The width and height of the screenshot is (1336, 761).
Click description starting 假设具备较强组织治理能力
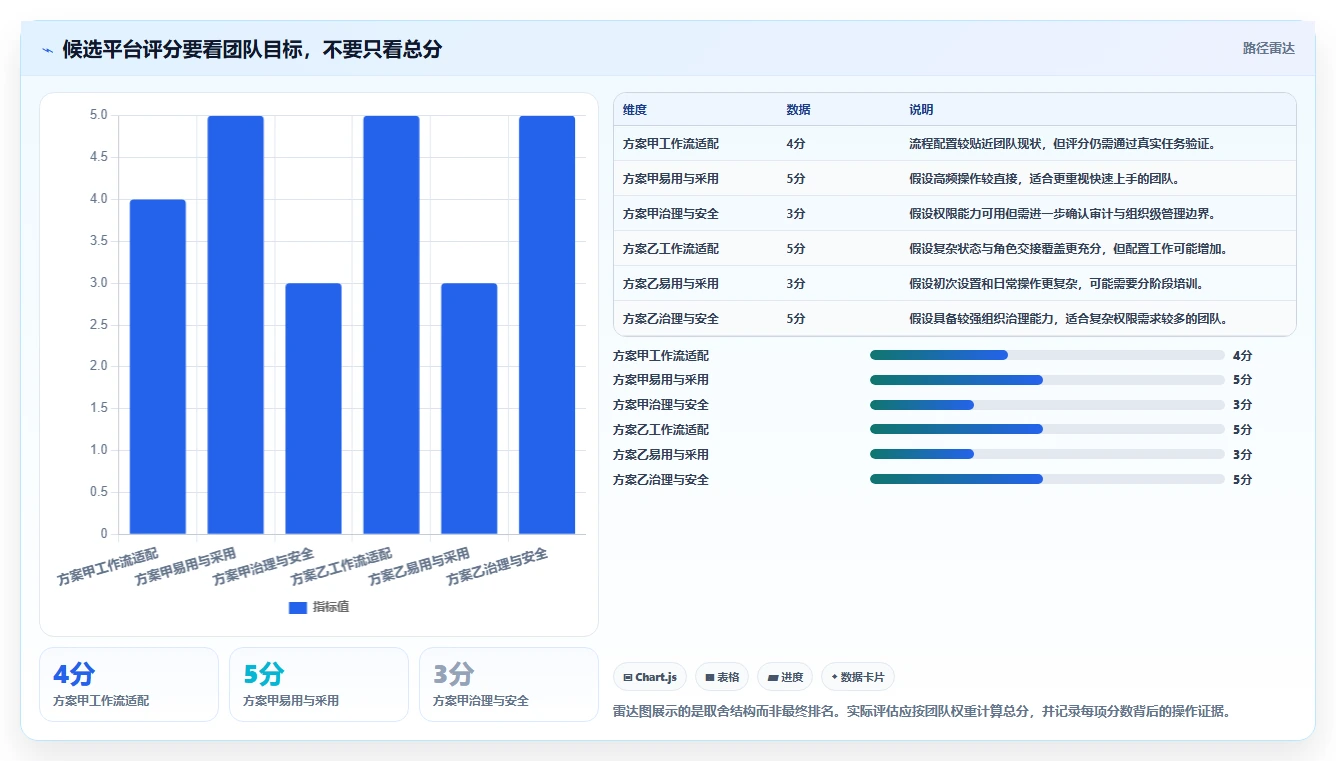1068,319
